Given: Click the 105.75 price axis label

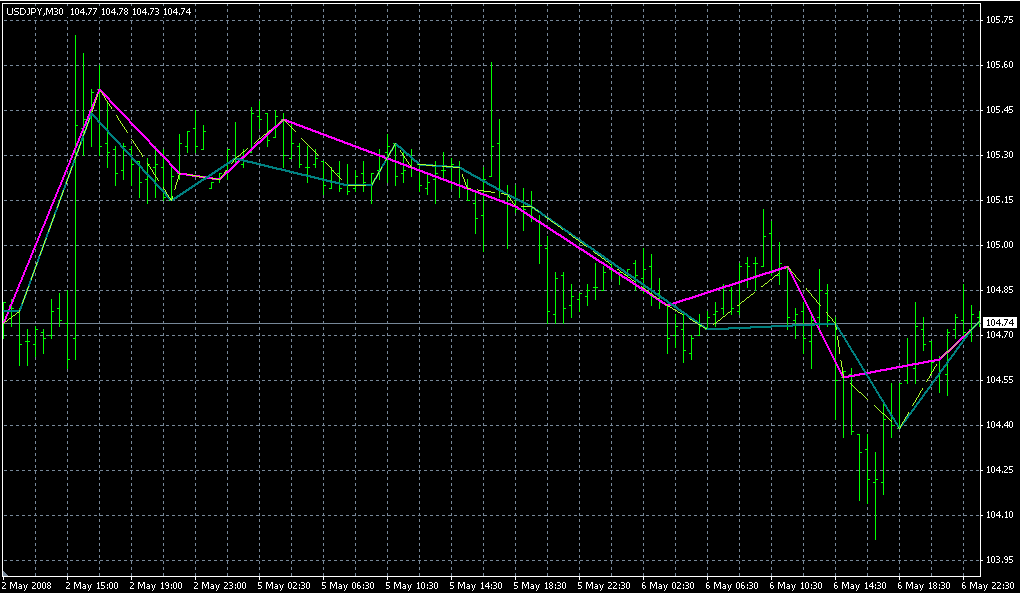Looking at the screenshot, I should (999, 20).
